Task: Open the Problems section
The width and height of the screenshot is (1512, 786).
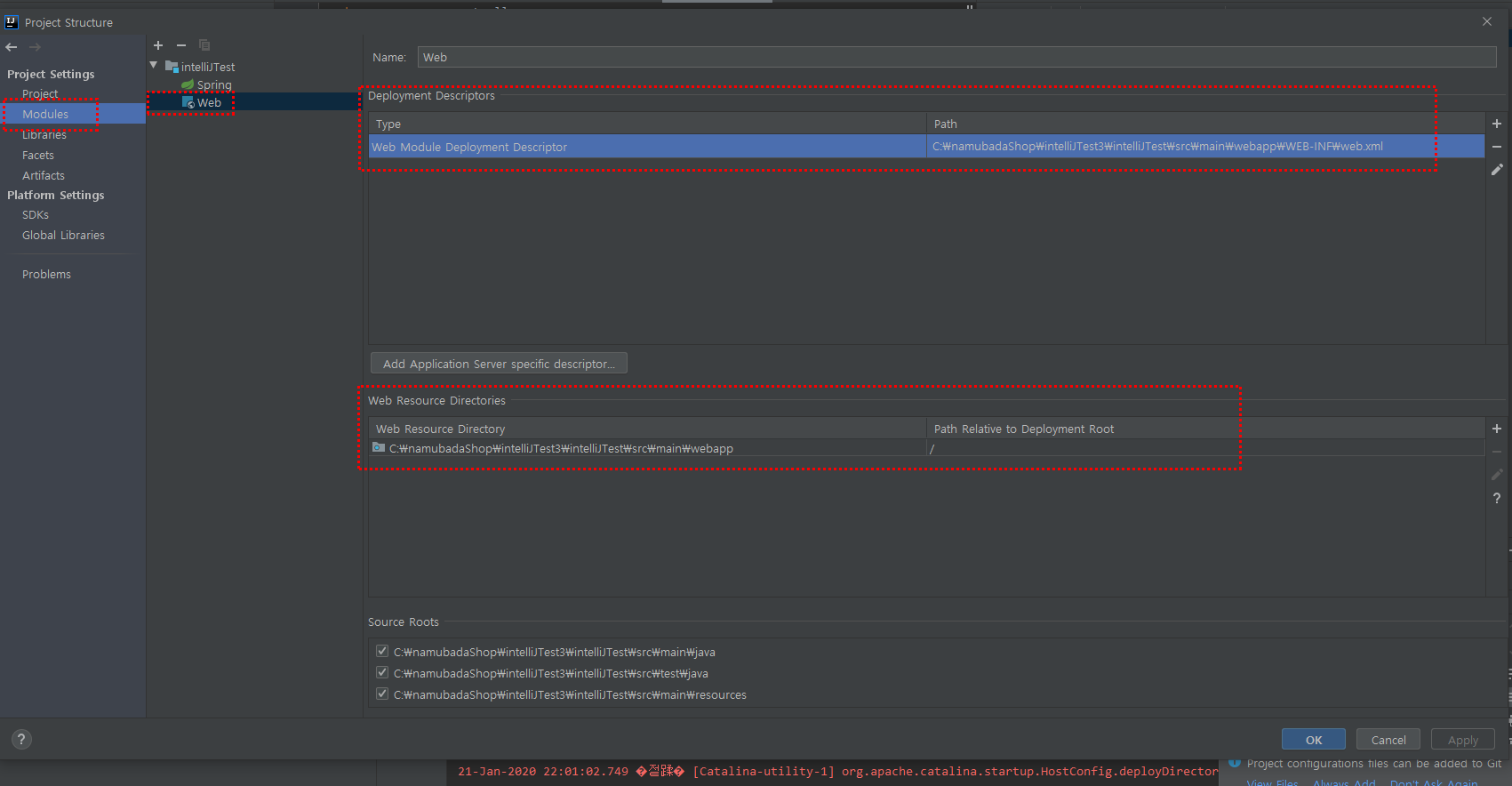Action: click(46, 275)
